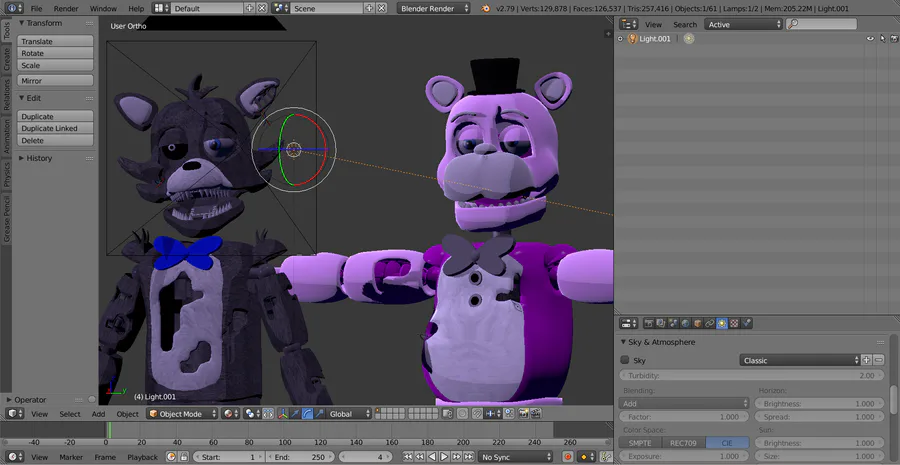This screenshot has height=465, width=900.
Task: Open the File menu
Action: click(x=36, y=9)
